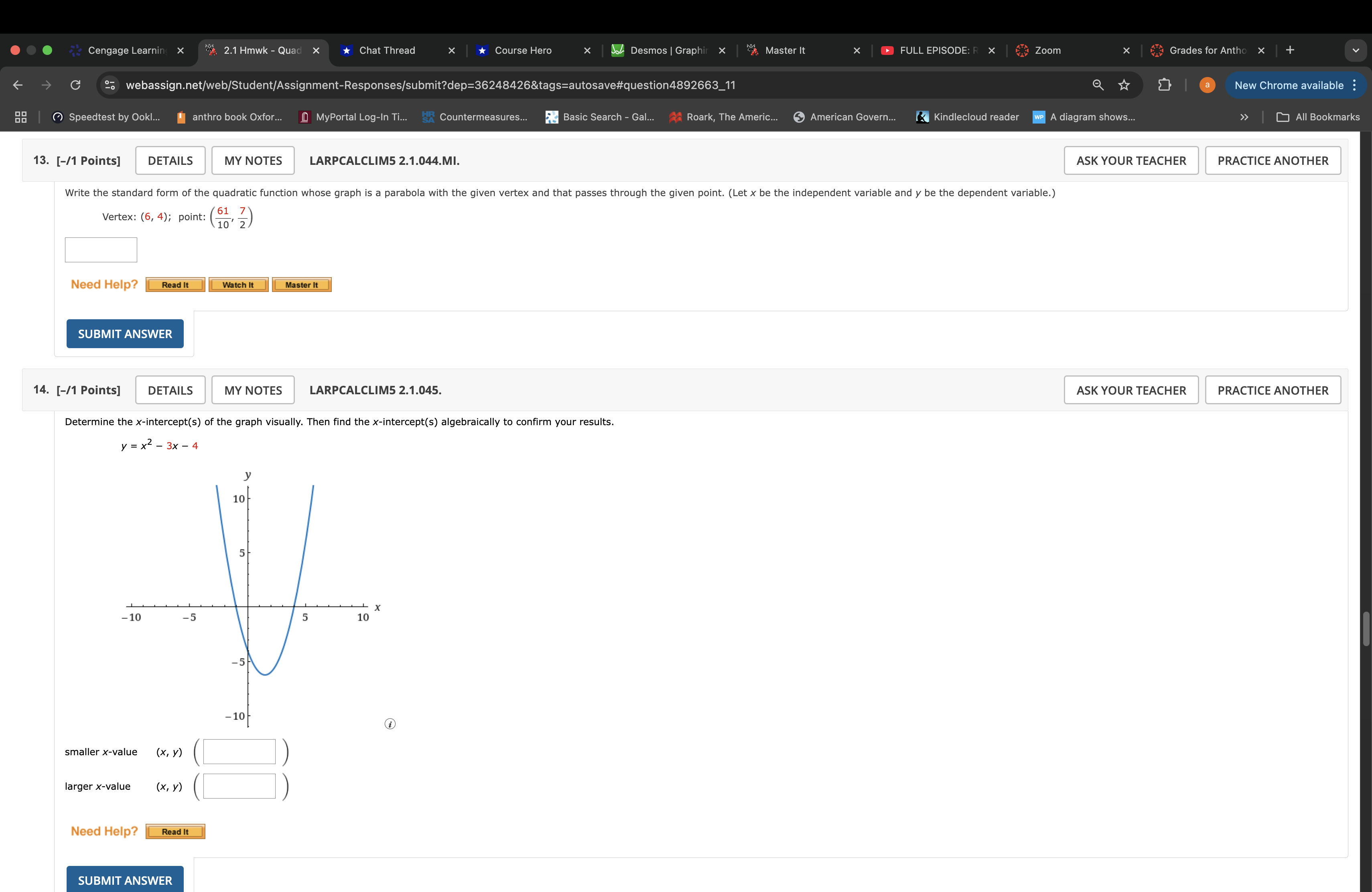Click the page zoom magnifier icon

coord(1098,85)
